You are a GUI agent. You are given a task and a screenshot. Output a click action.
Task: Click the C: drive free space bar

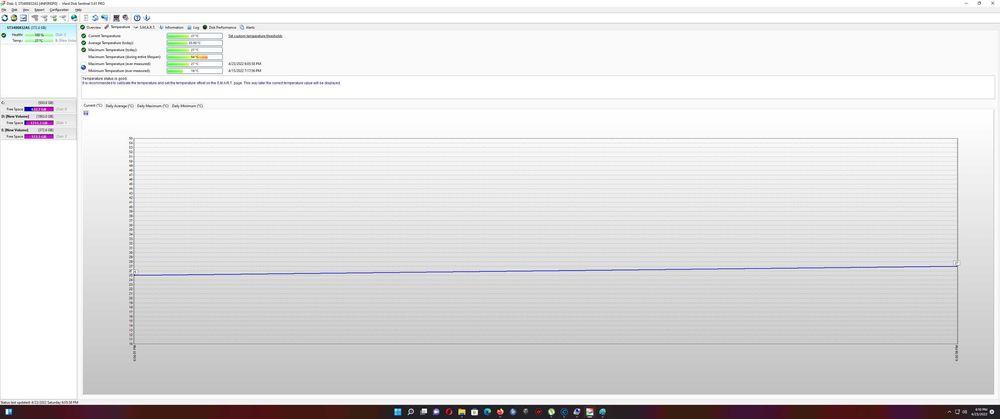[x=39, y=109]
